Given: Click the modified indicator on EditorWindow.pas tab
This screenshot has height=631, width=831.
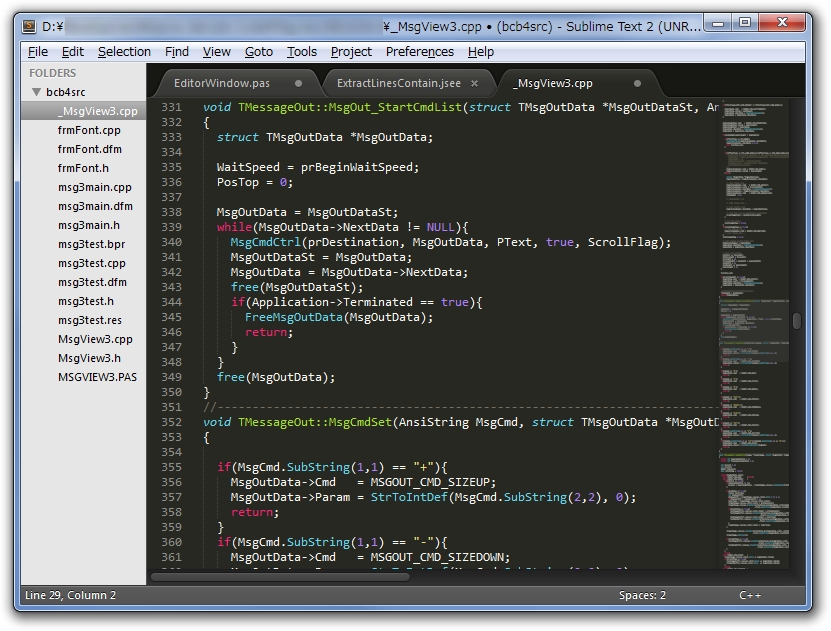Looking at the screenshot, I should point(297,84).
